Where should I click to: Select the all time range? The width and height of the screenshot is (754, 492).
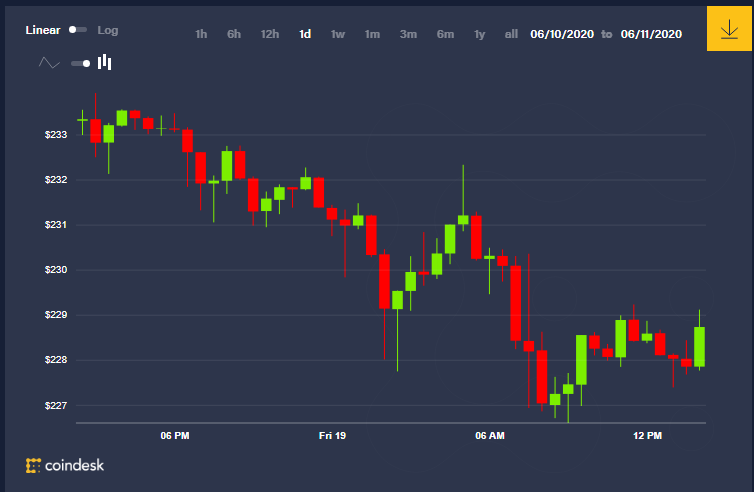(511, 34)
